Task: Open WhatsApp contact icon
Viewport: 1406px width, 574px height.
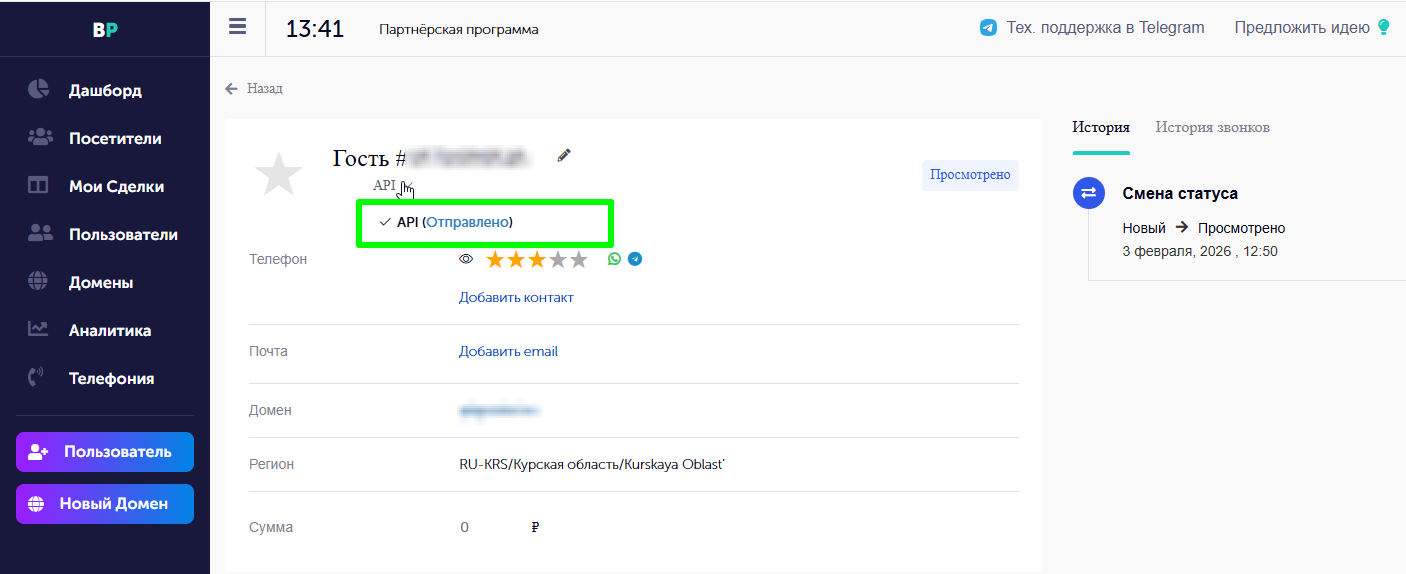Action: click(614, 259)
